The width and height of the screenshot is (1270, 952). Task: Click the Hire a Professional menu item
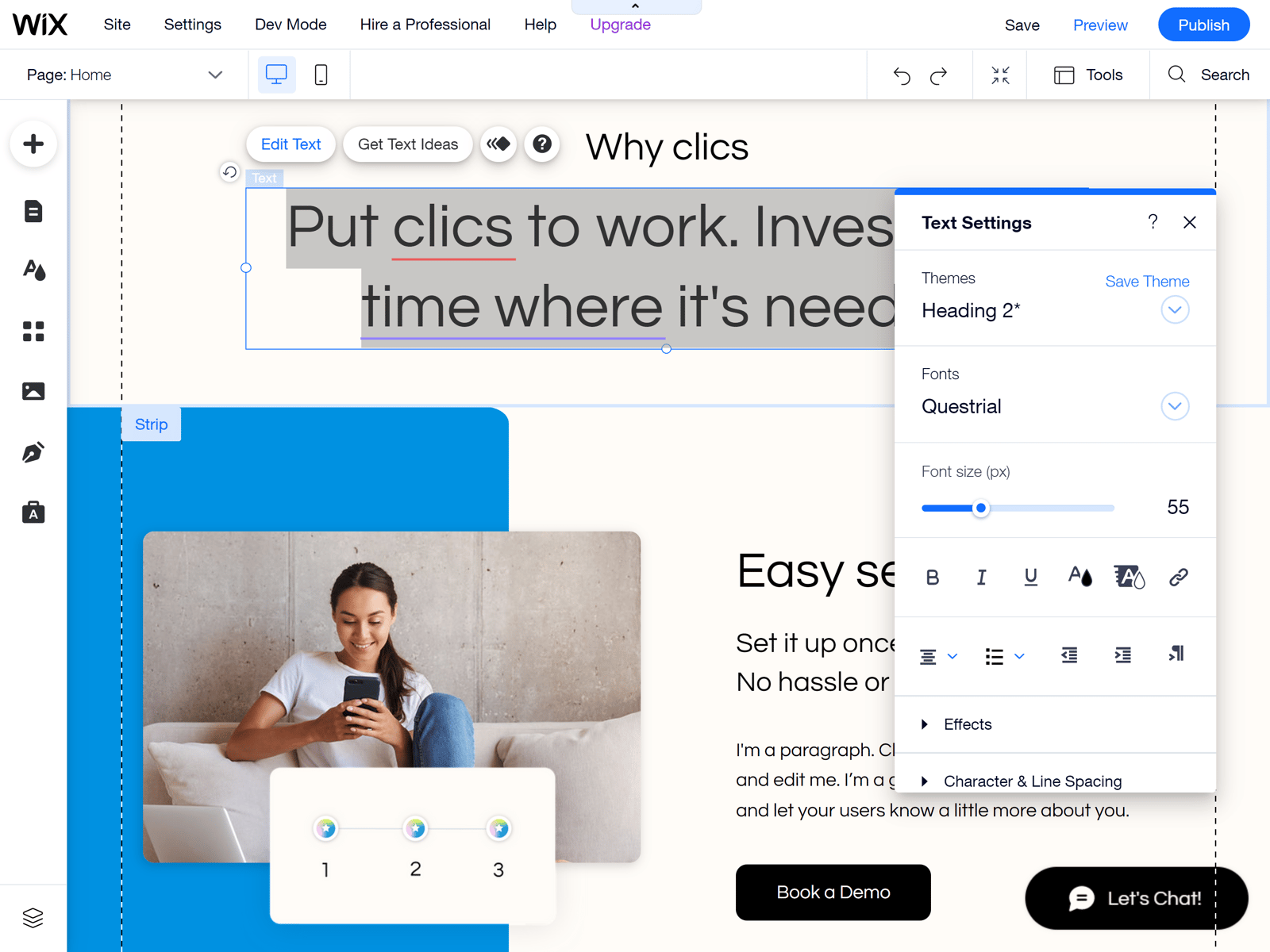[425, 25]
